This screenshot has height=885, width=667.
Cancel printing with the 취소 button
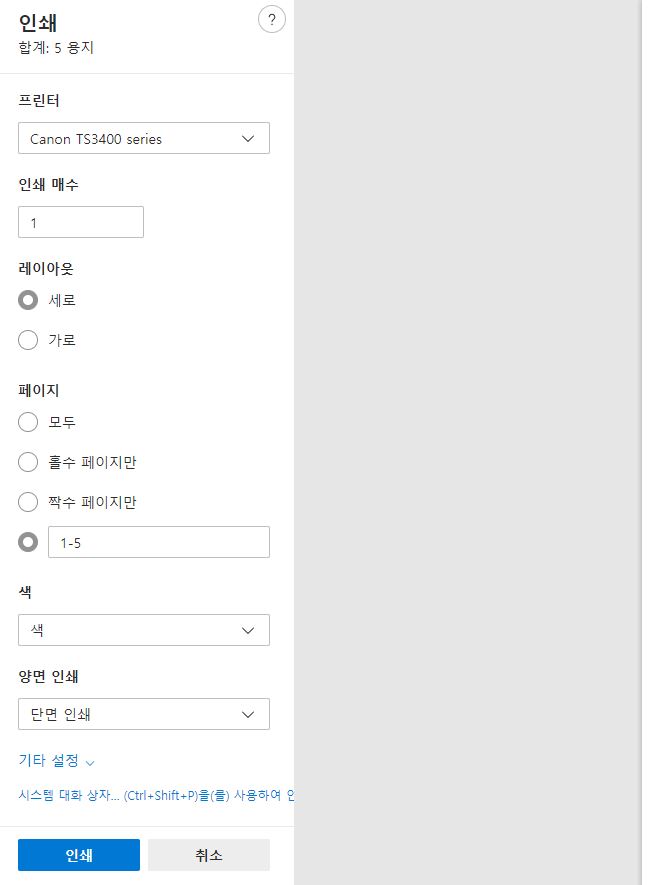(x=208, y=855)
